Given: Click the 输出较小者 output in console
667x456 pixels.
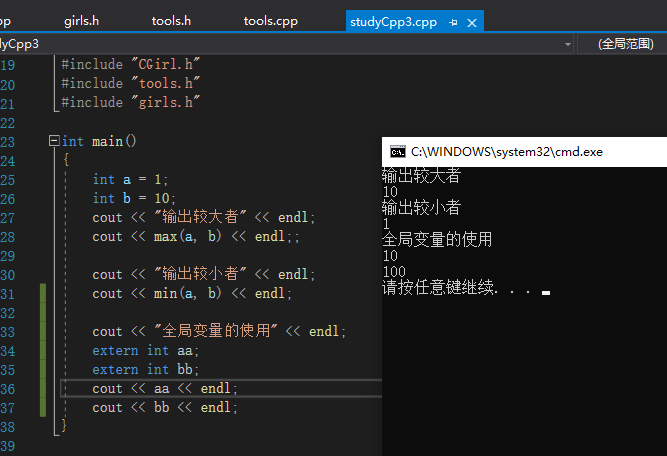Looking at the screenshot, I should [421, 208].
